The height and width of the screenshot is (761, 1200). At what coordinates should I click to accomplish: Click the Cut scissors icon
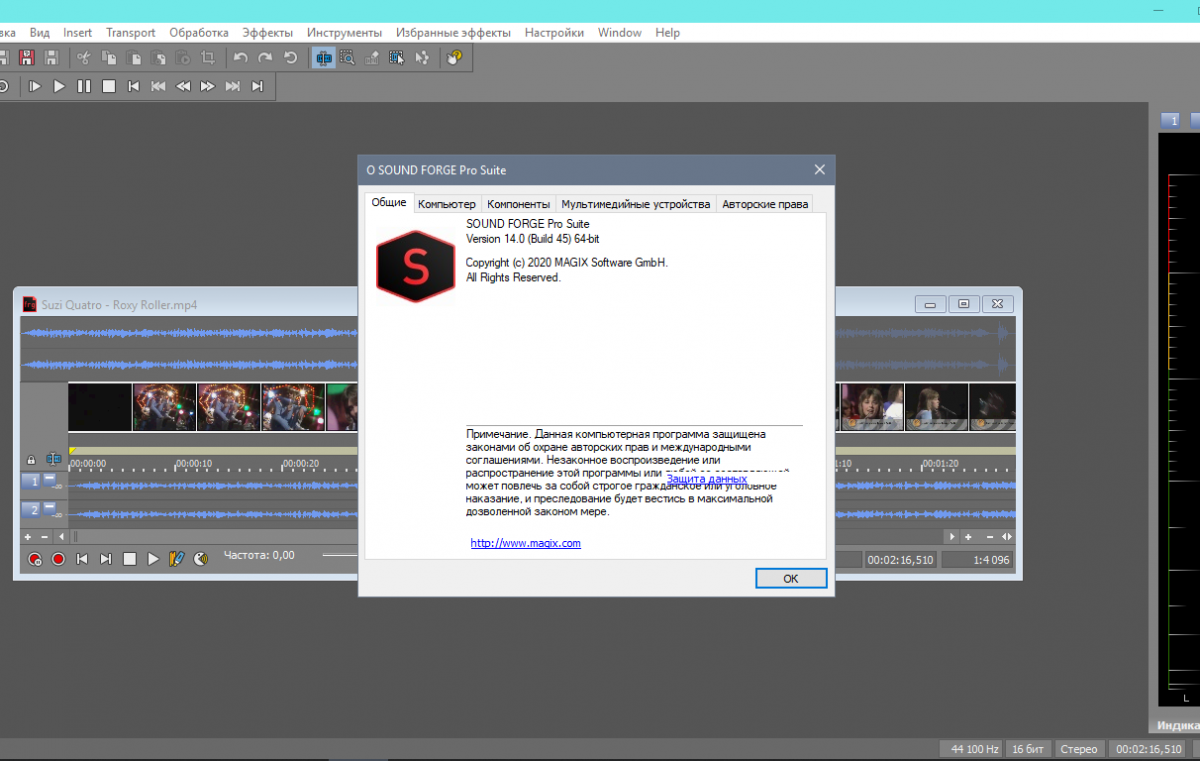(84, 58)
